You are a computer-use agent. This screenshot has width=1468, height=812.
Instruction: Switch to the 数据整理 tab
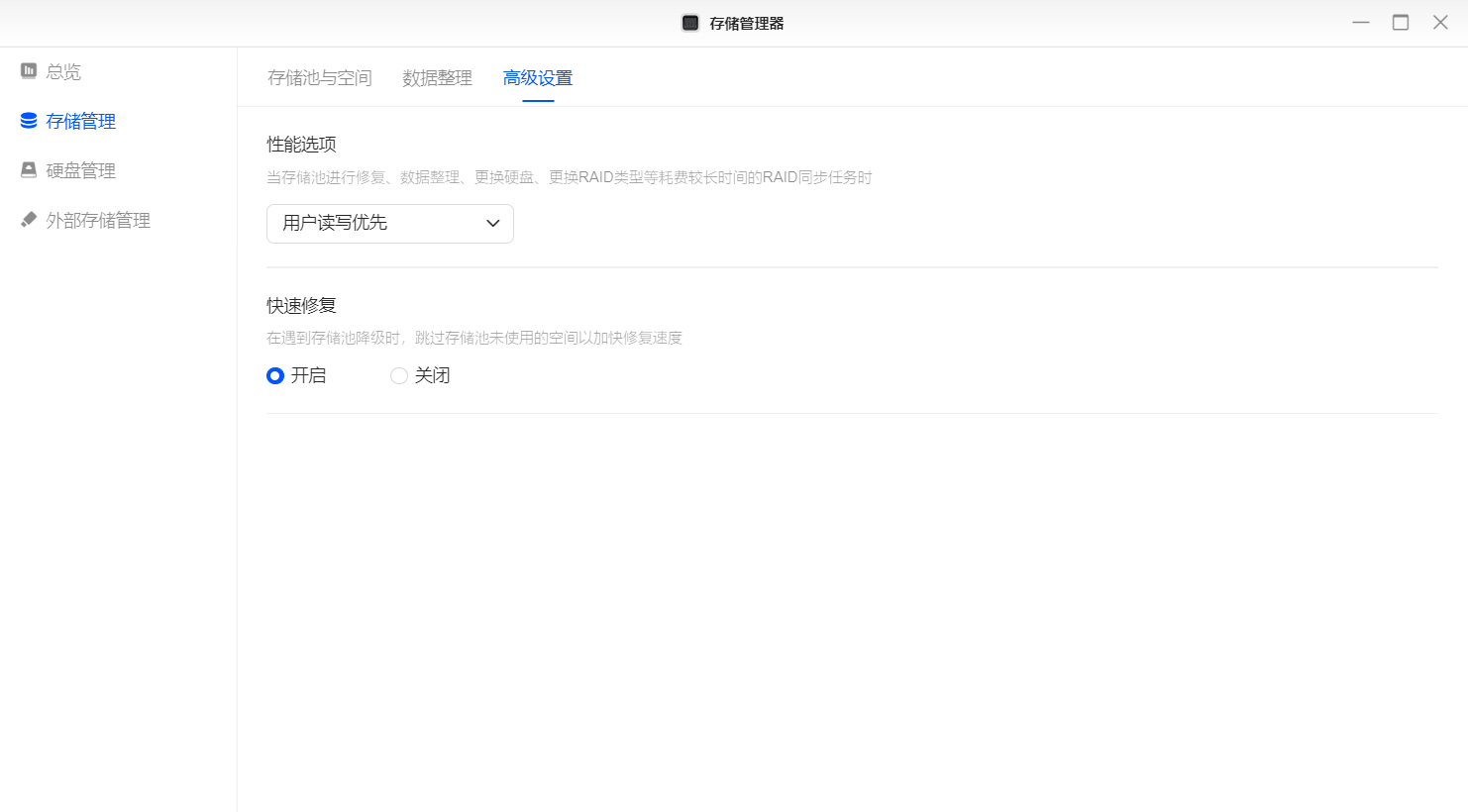[x=437, y=77]
